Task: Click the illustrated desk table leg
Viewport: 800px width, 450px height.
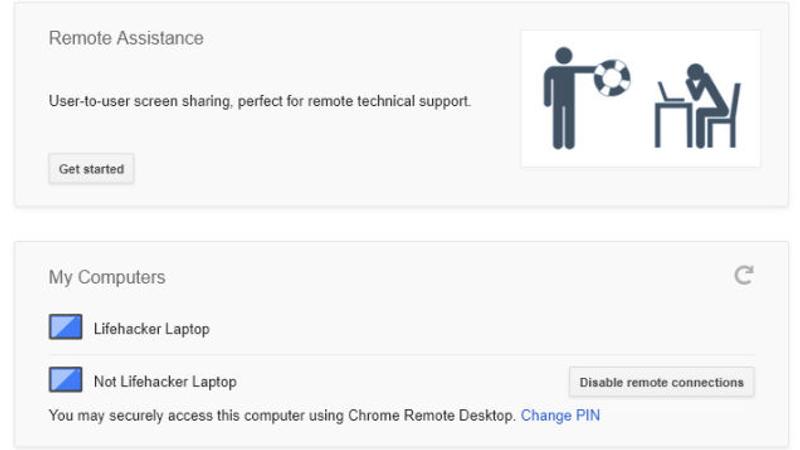Action: pos(658,125)
